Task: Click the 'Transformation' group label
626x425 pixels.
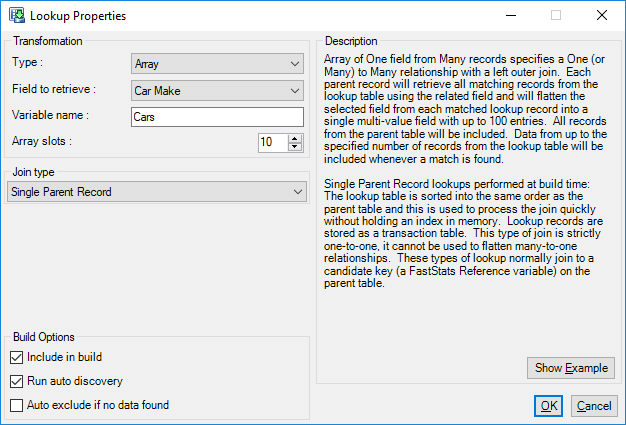Action: pyautogui.click(x=48, y=41)
